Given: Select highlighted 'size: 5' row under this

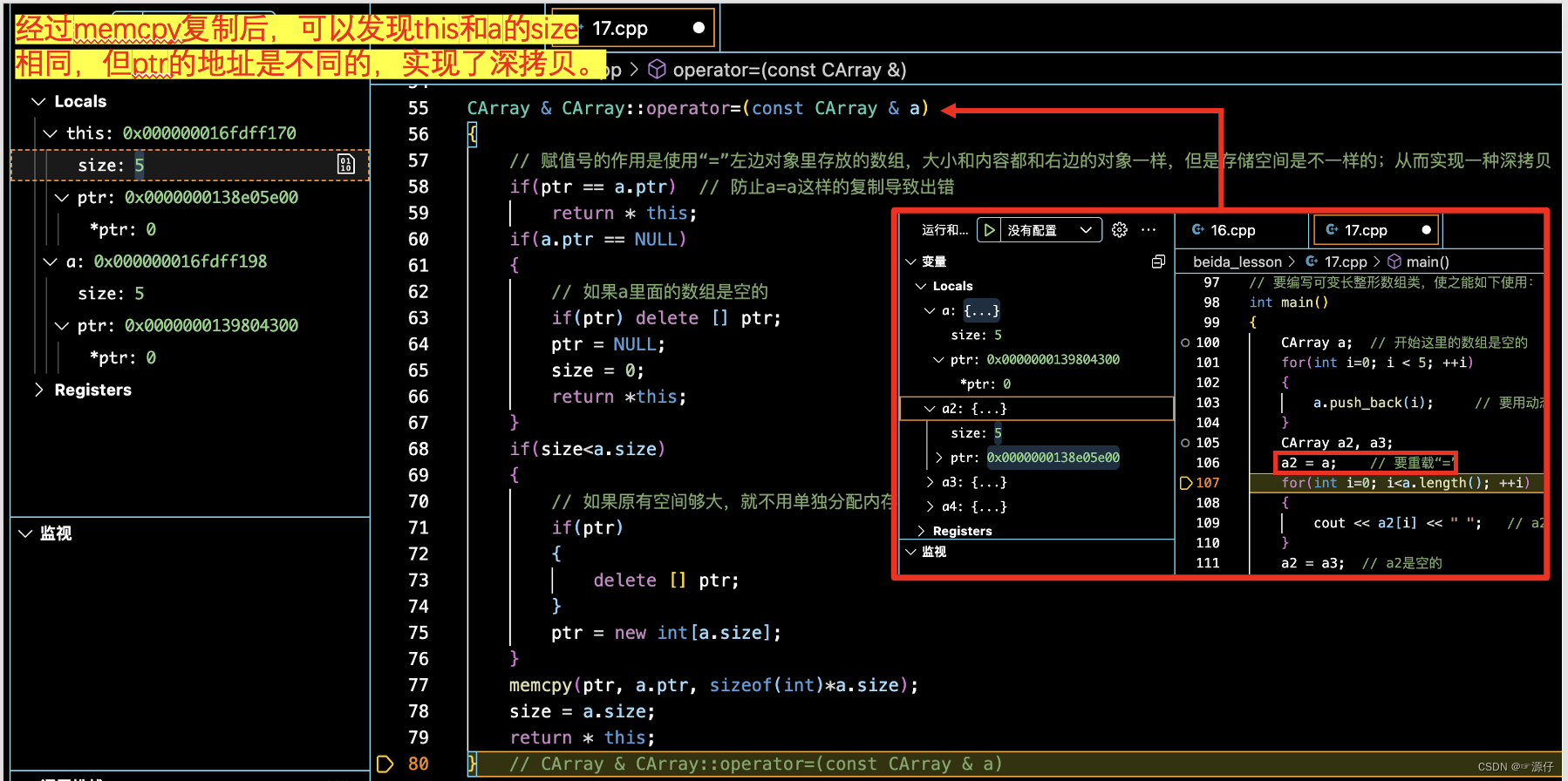Looking at the screenshot, I should pos(190,165).
